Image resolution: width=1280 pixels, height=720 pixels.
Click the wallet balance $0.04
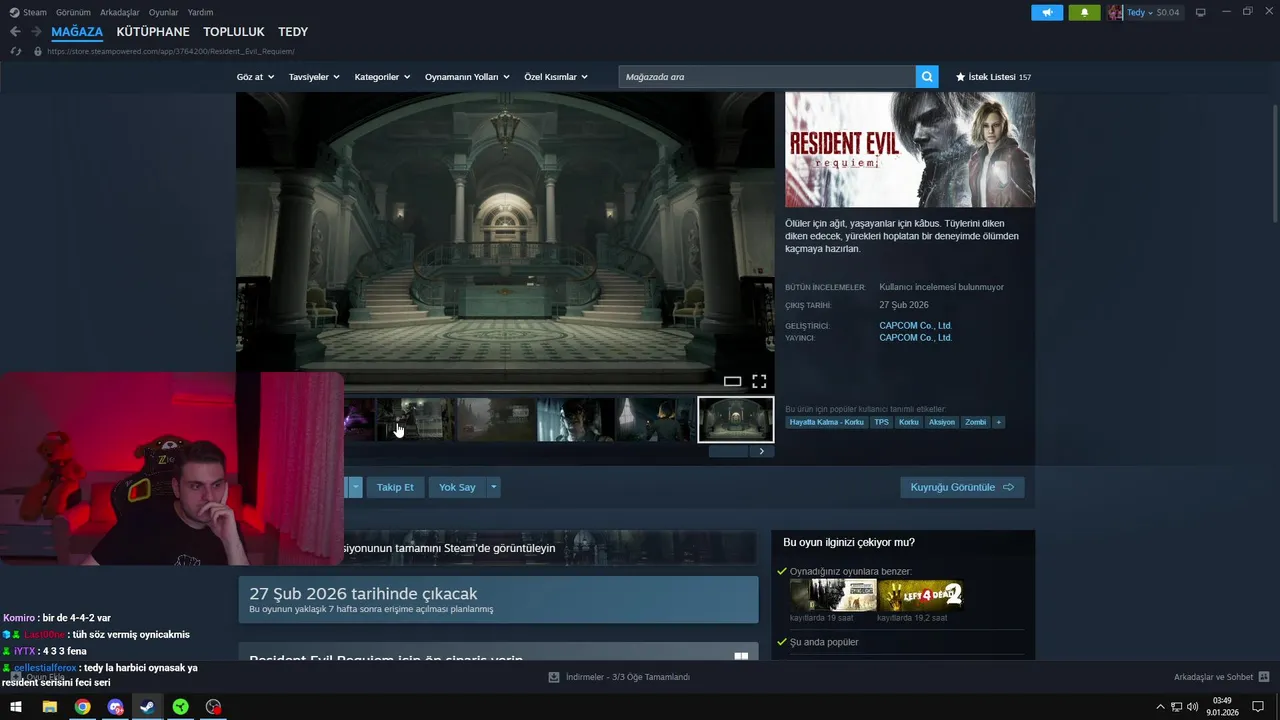point(1168,13)
